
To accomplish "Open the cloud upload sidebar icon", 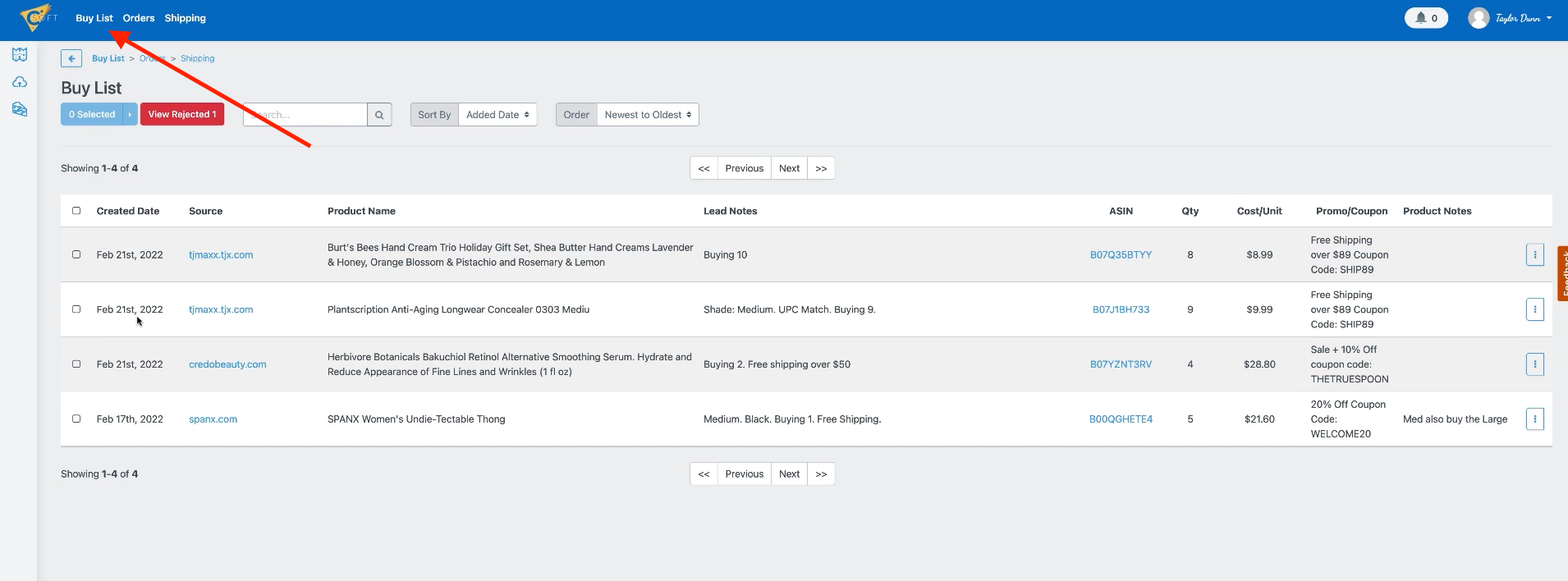I will tap(20, 82).
